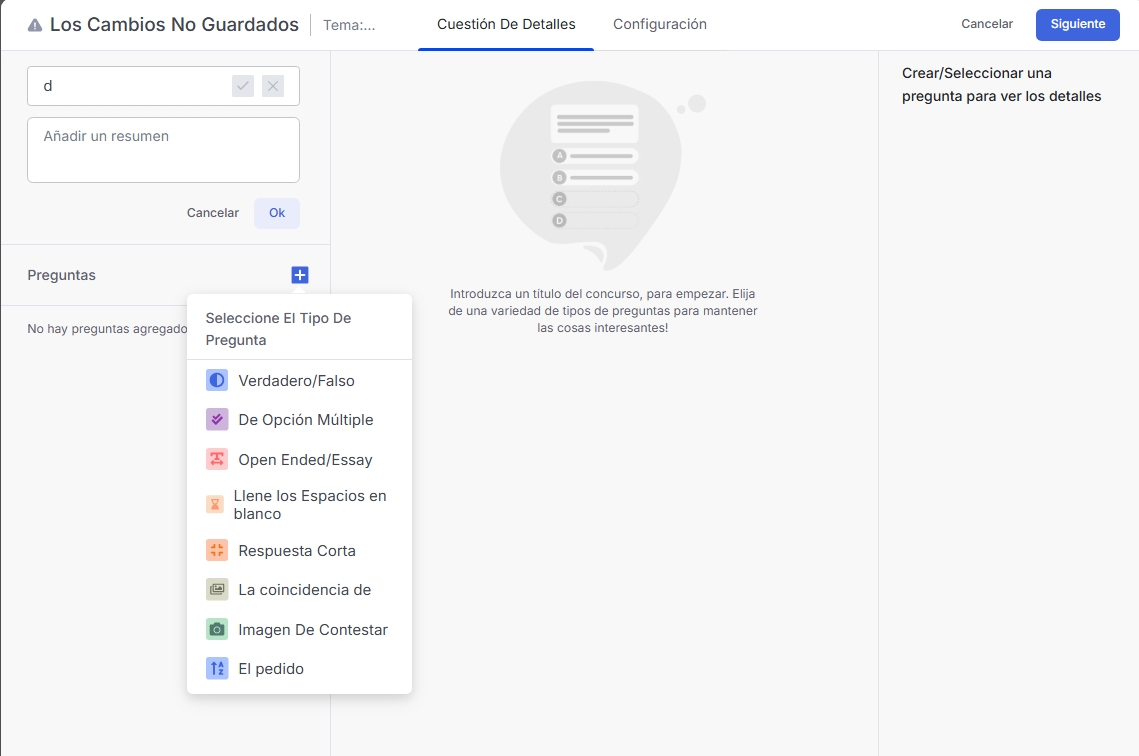
Task: Add a question with the blue plus icon
Action: pyautogui.click(x=300, y=275)
